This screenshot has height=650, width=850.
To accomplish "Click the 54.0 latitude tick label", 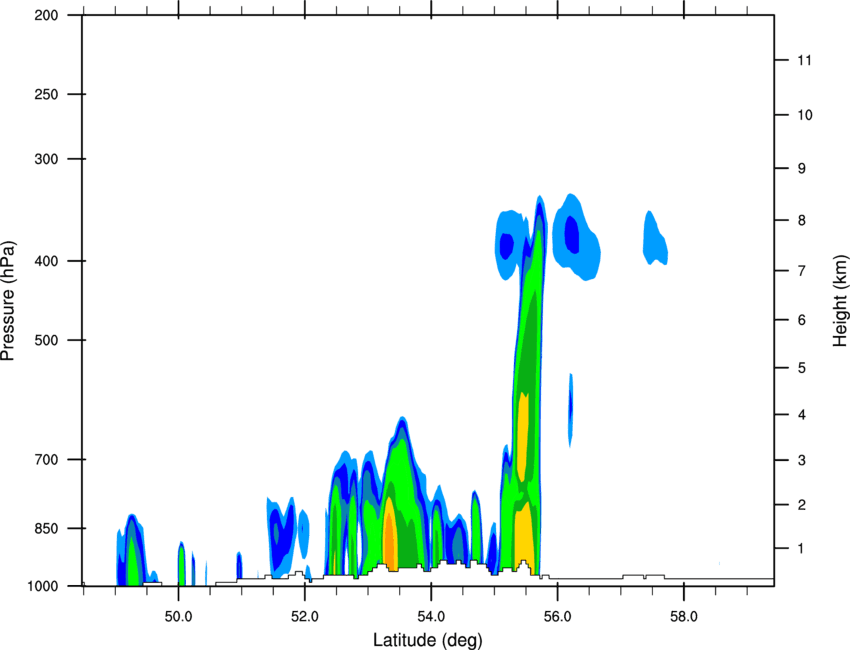I will (x=431, y=617).
